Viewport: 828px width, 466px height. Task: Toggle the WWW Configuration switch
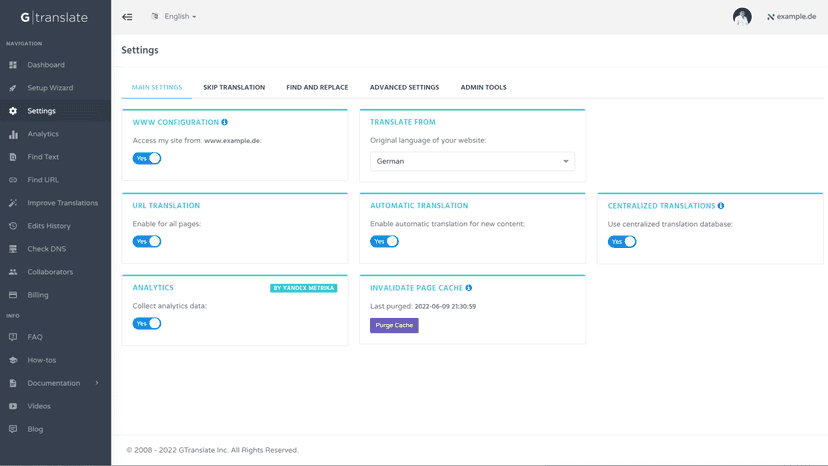point(147,158)
